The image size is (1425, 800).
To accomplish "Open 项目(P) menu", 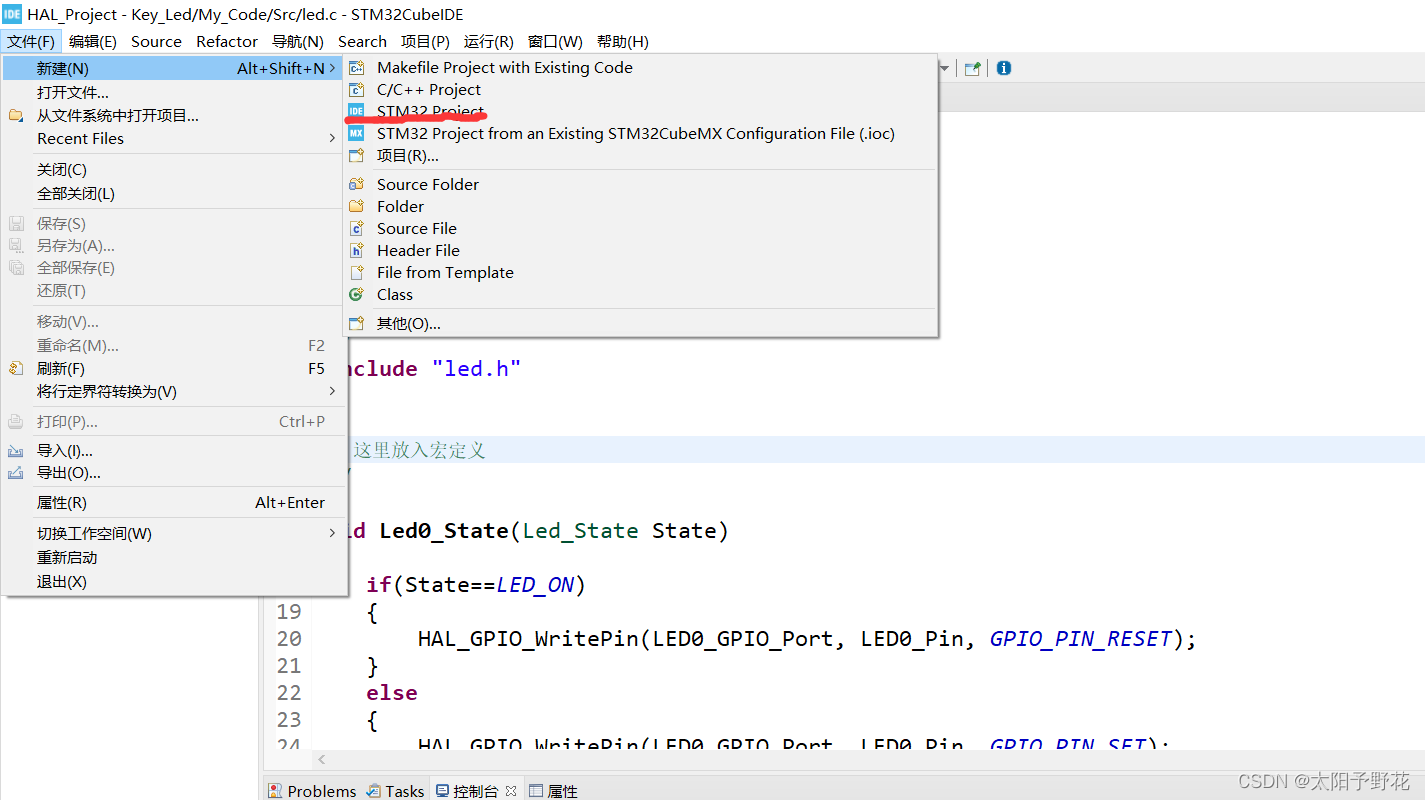I will [x=425, y=41].
